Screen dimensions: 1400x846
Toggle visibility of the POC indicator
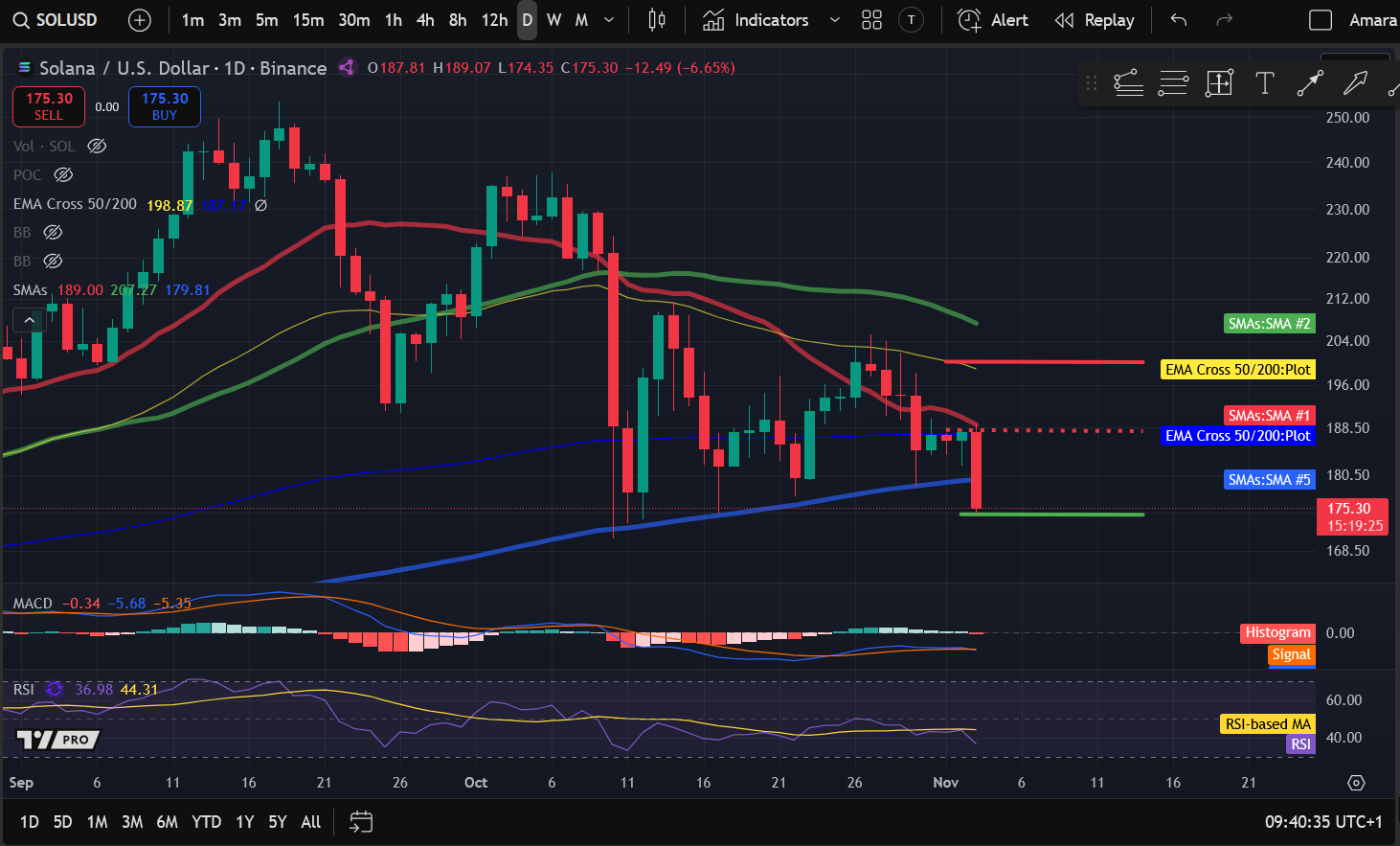pyautogui.click(x=63, y=174)
